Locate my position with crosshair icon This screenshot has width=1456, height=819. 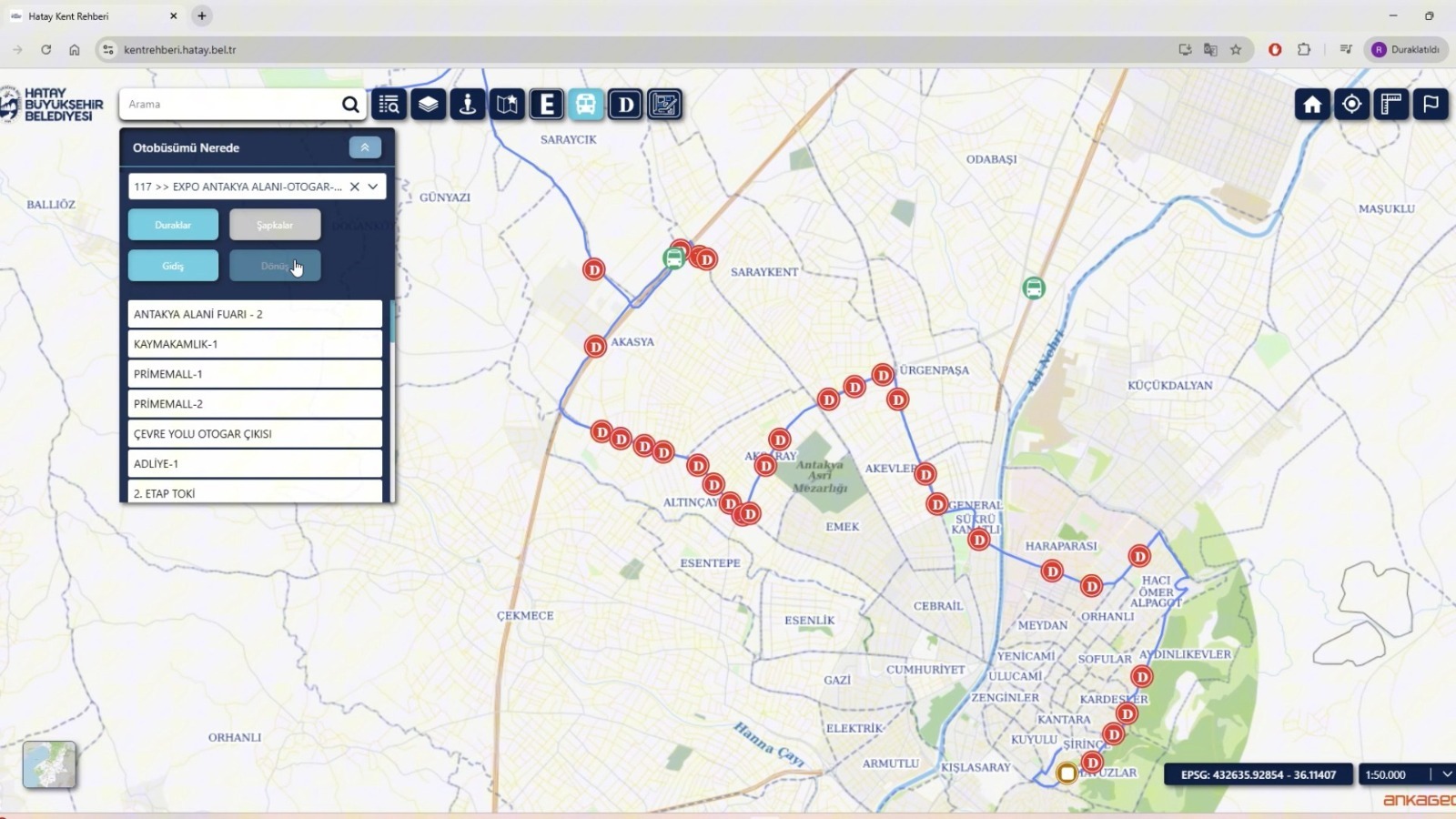tap(1351, 105)
